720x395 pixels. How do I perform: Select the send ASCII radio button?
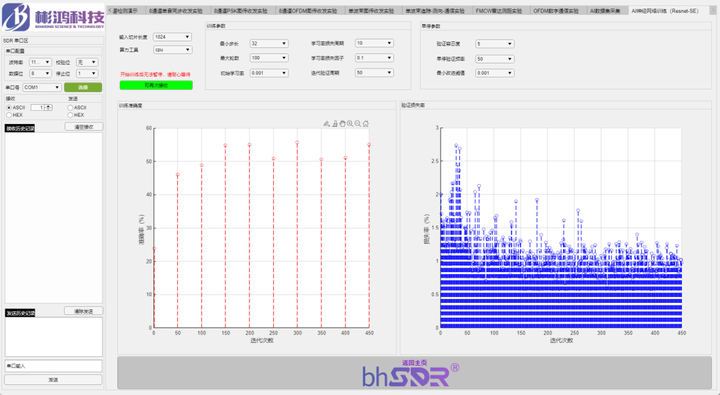[70, 107]
